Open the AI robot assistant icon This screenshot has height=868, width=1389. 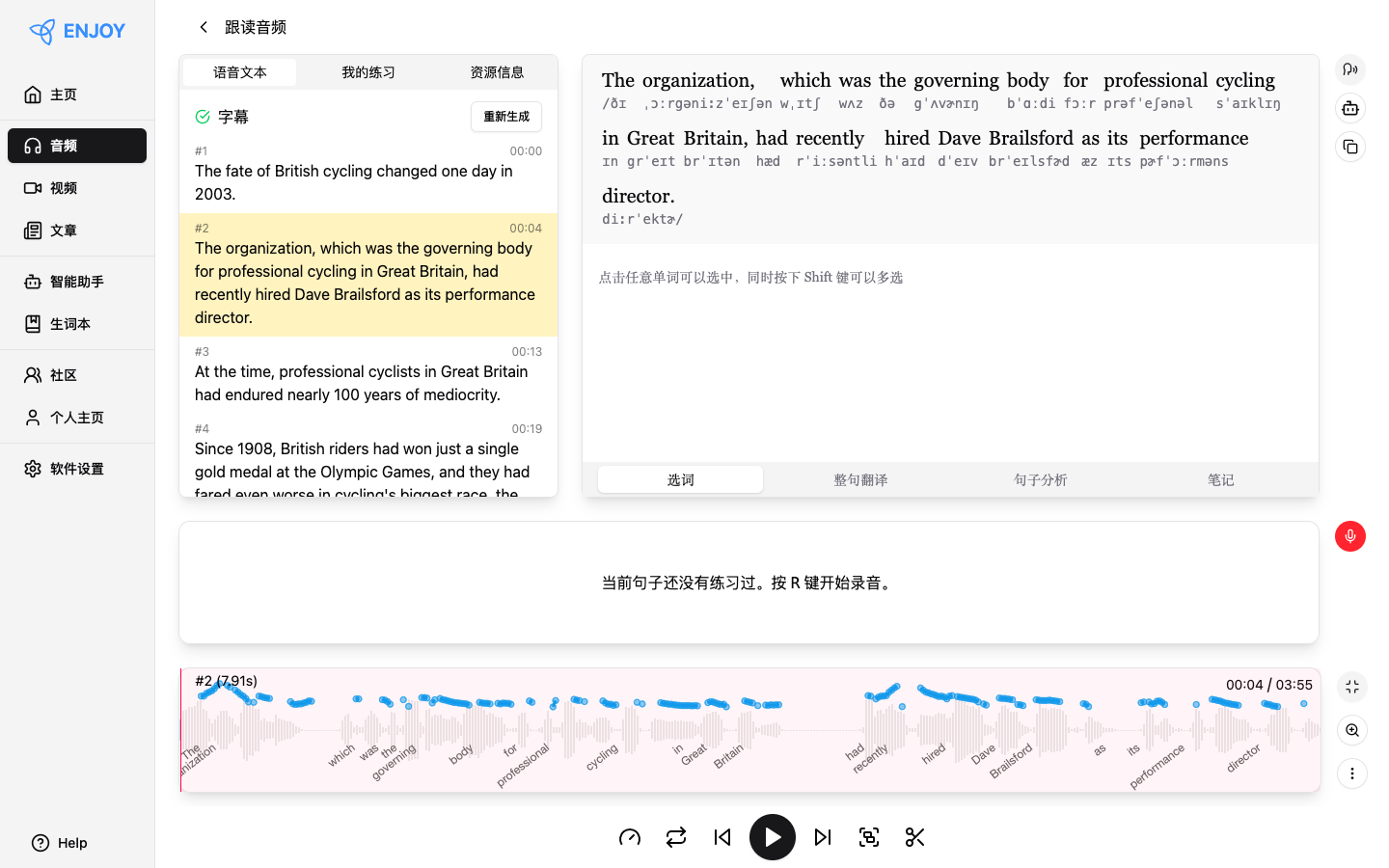pos(1350,108)
